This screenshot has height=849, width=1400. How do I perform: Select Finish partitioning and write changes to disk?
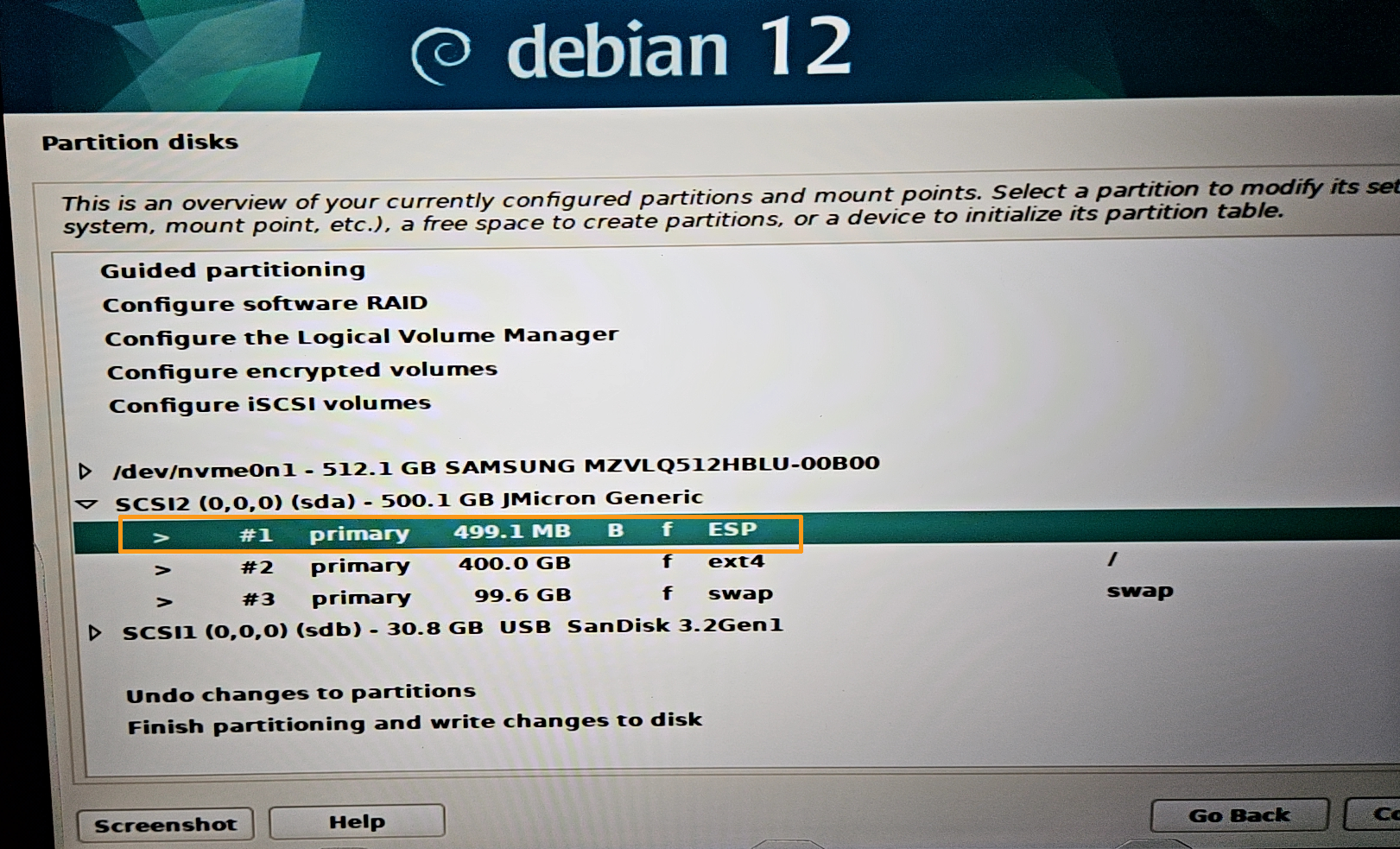coord(415,723)
